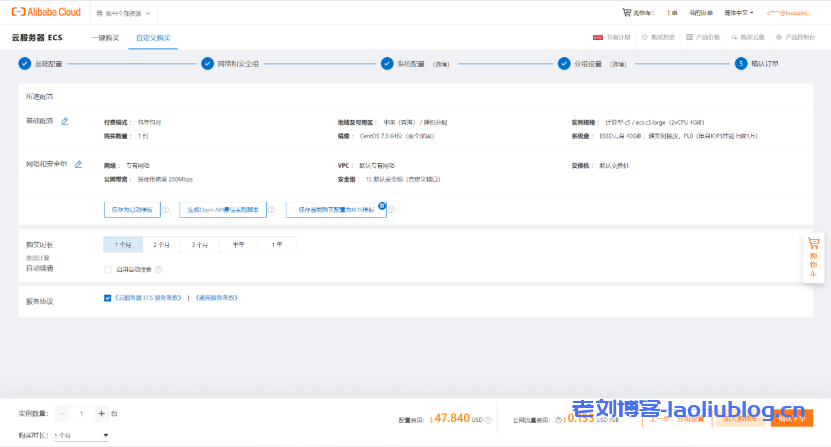This screenshot has height=447, width=831.
Task: Open the language dropdown in top bar
Action: pos(738,13)
